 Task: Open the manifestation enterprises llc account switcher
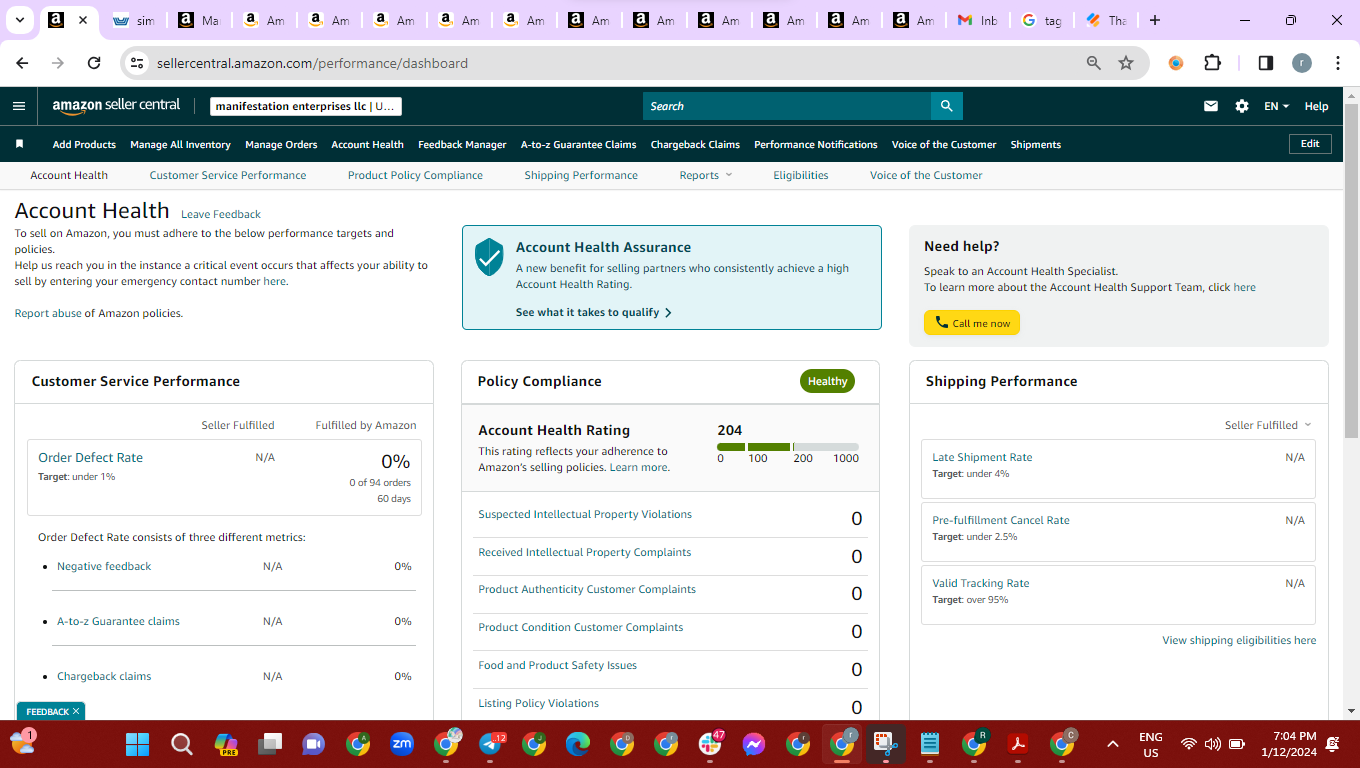[306, 106]
